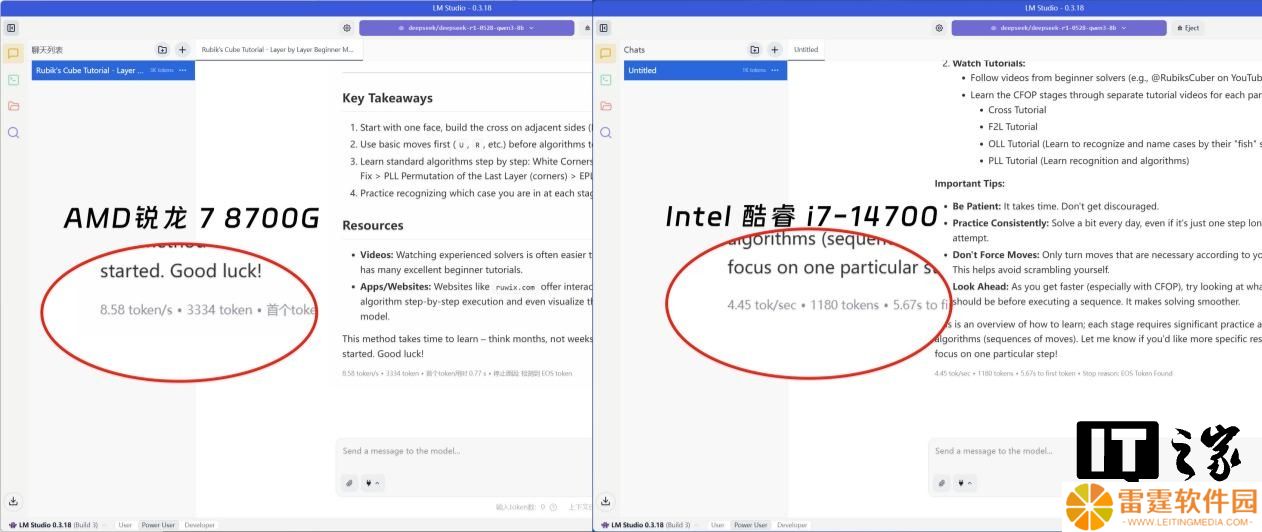
Task: Select Power User mode in left window
Action: [x=158, y=525]
